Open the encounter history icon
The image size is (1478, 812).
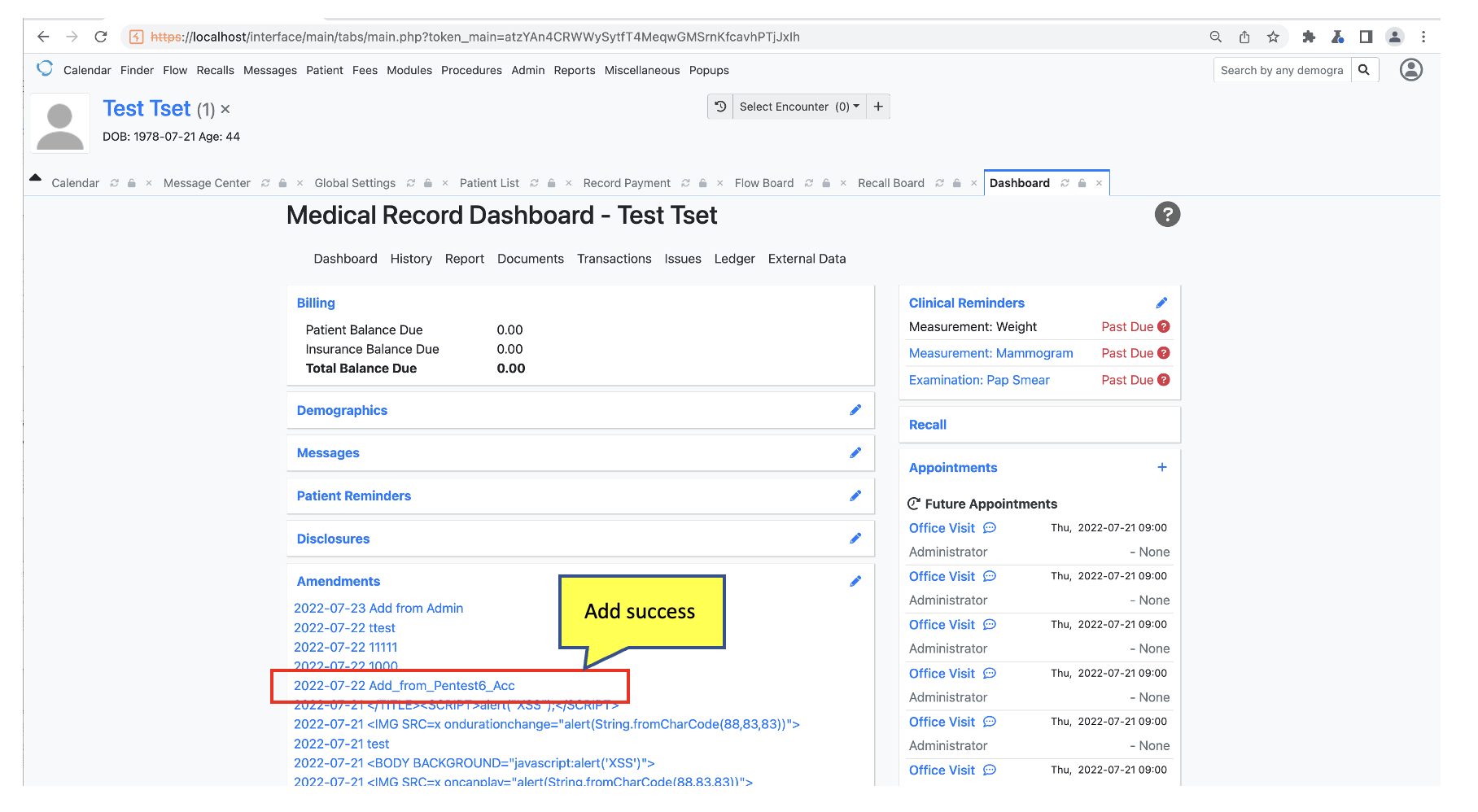click(720, 107)
